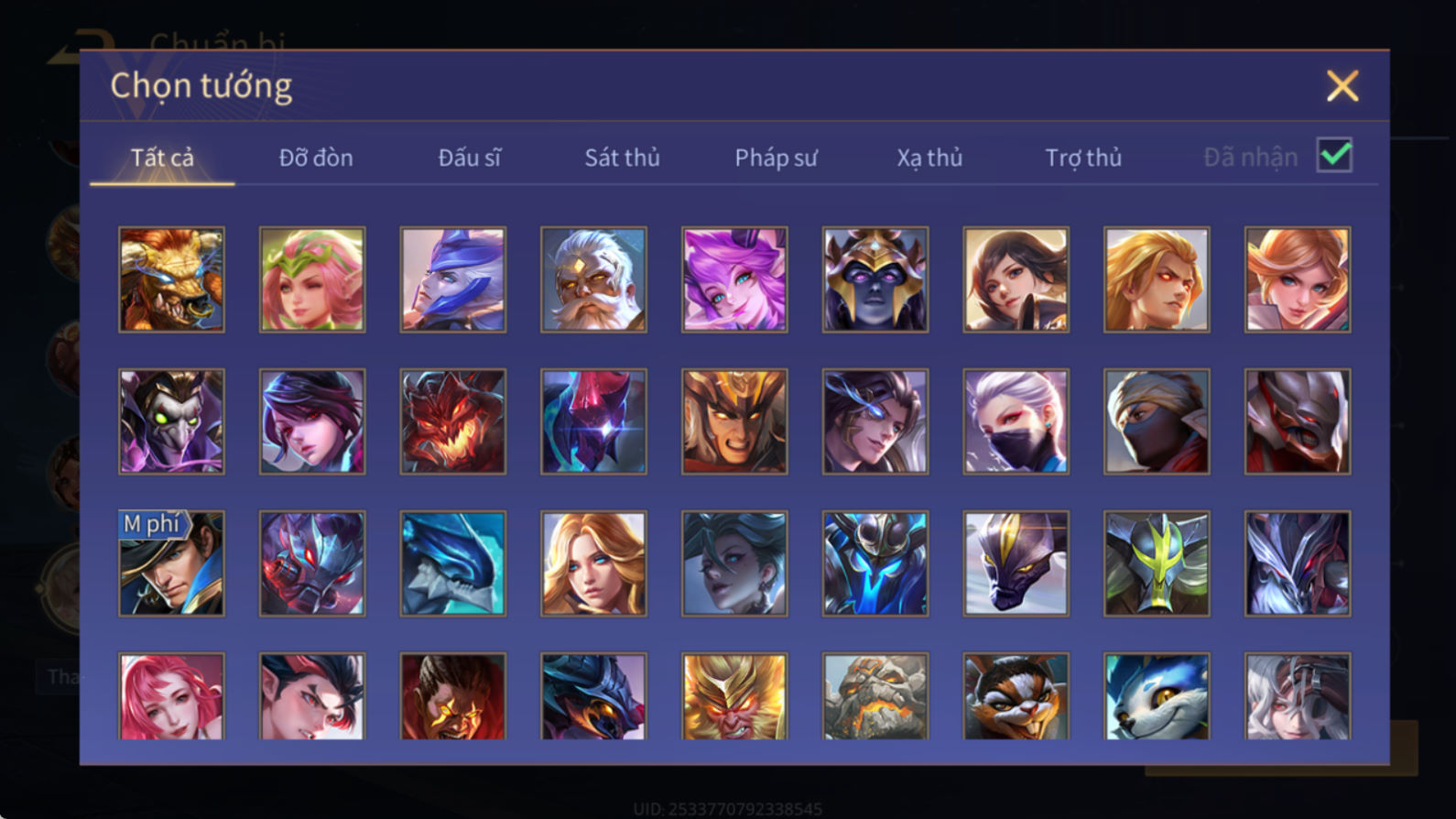Switch to the Đỡ đòn tab

tap(316, 158)
